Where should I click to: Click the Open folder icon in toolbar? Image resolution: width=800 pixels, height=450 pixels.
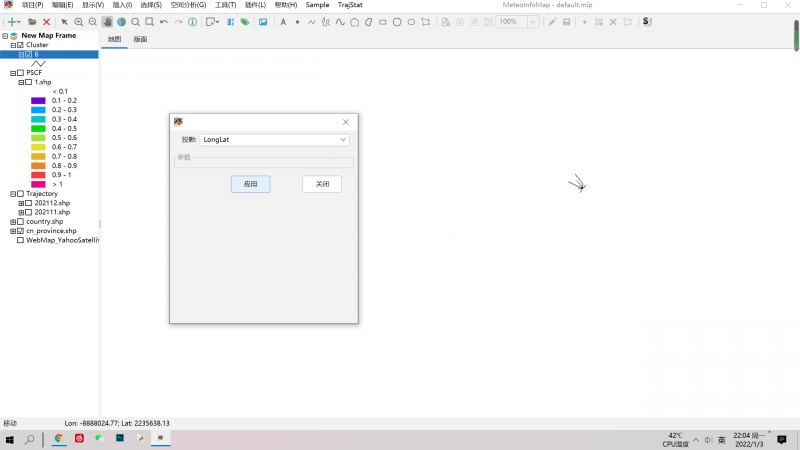32,21
